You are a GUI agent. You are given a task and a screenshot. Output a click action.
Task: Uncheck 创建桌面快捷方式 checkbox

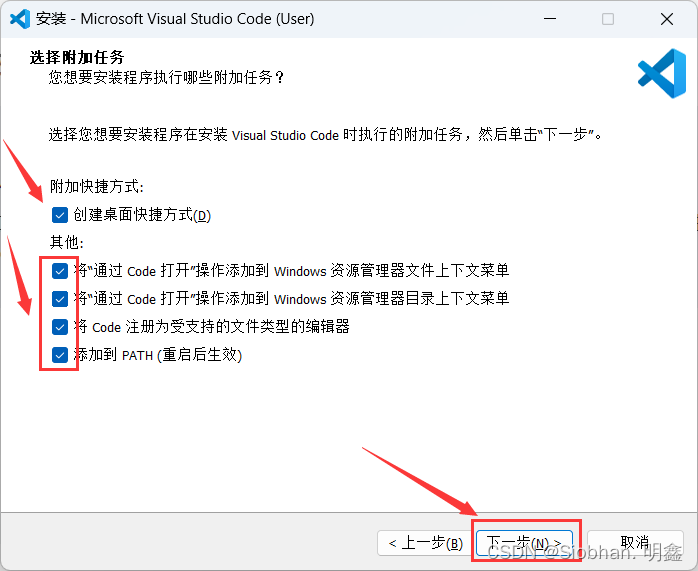pyautogui.click(x=60, y=215)
